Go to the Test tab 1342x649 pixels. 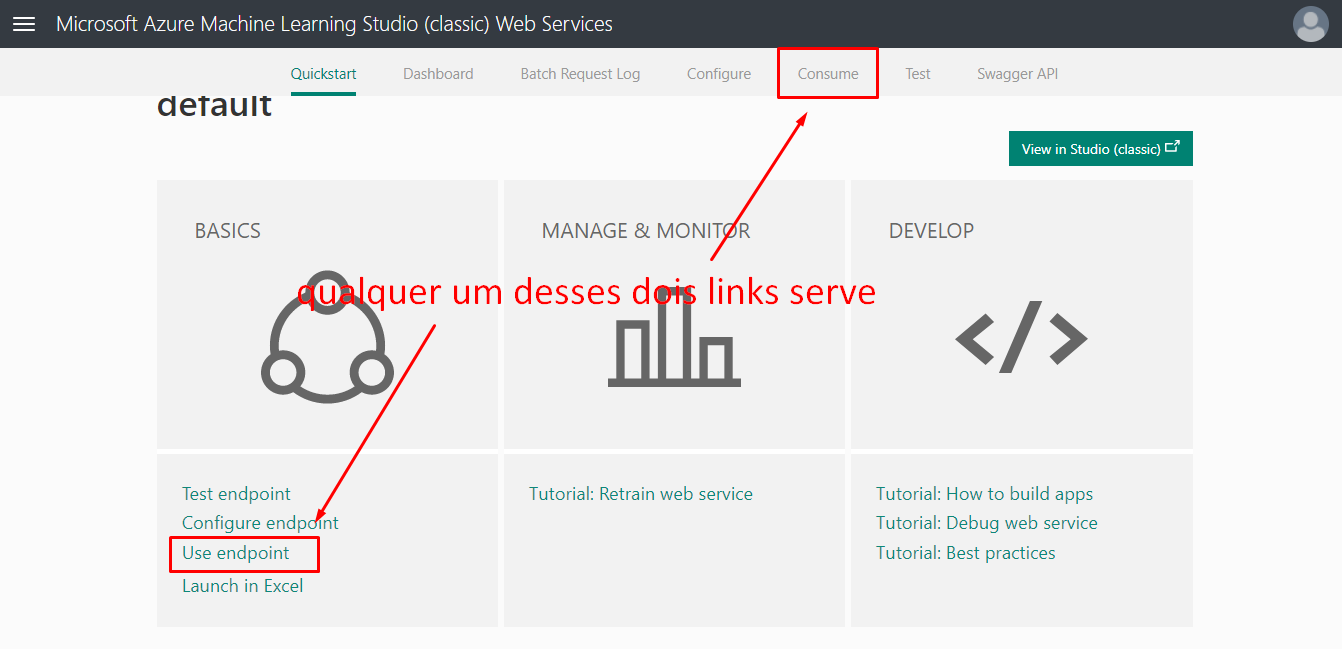tap(918, 74)
